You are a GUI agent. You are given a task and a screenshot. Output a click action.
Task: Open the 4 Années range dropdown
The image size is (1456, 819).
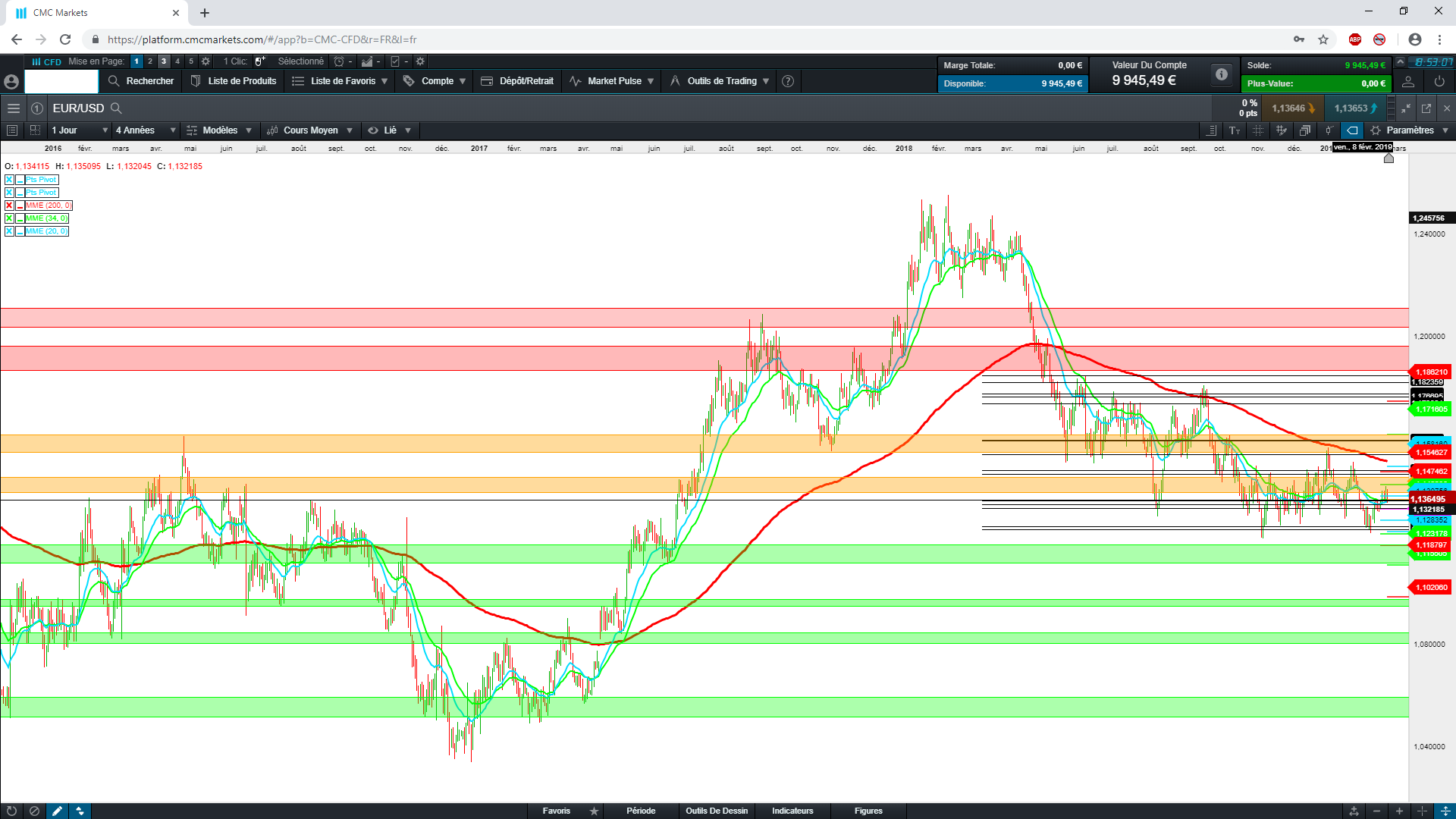(x=145, y=130)
